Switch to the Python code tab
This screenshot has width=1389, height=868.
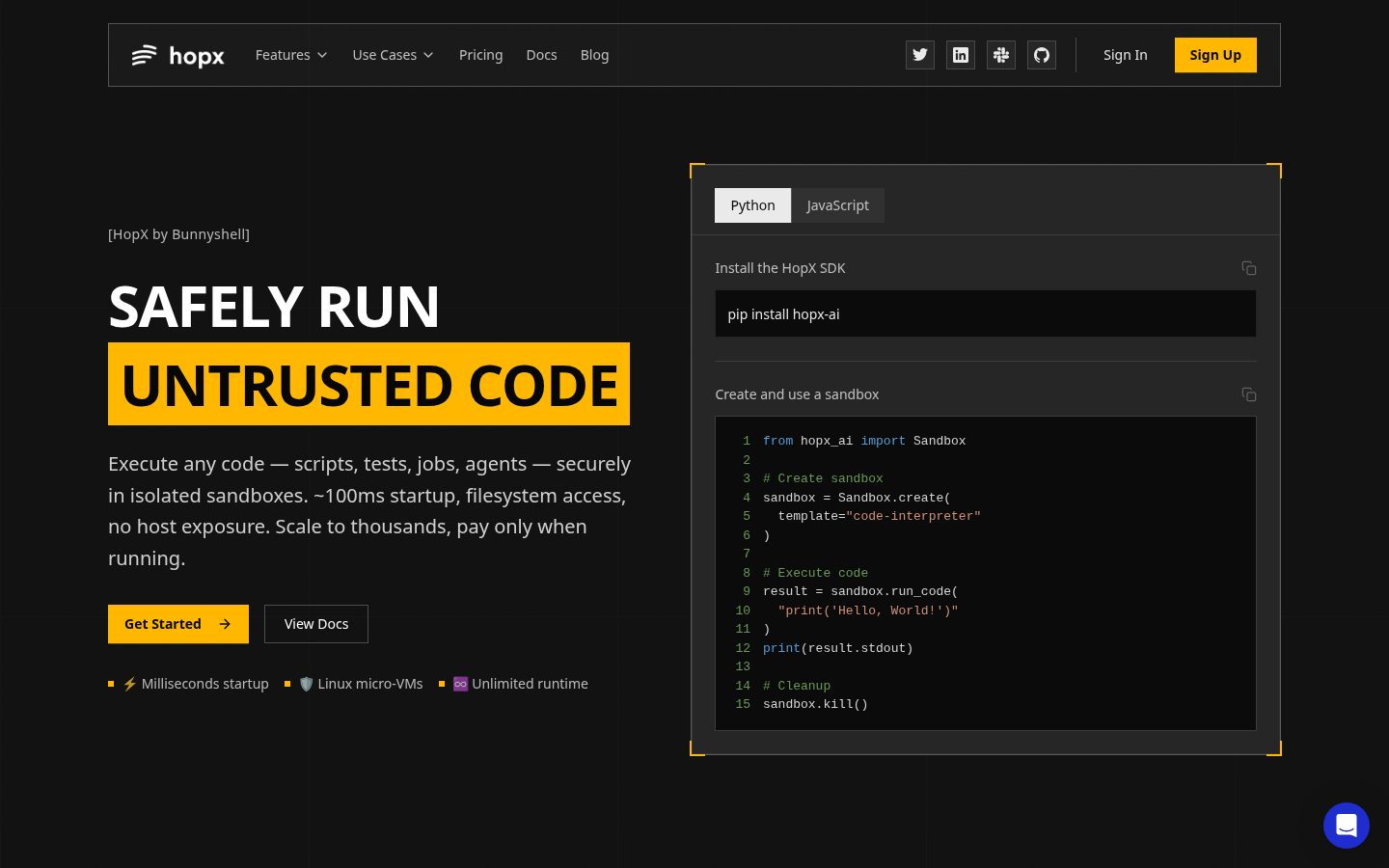(752, 205)
